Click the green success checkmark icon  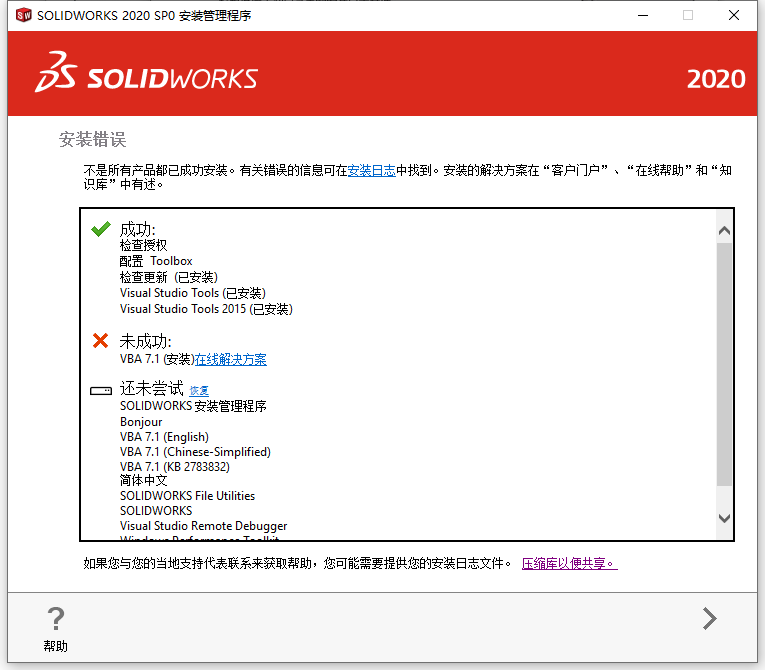point(100,229)
